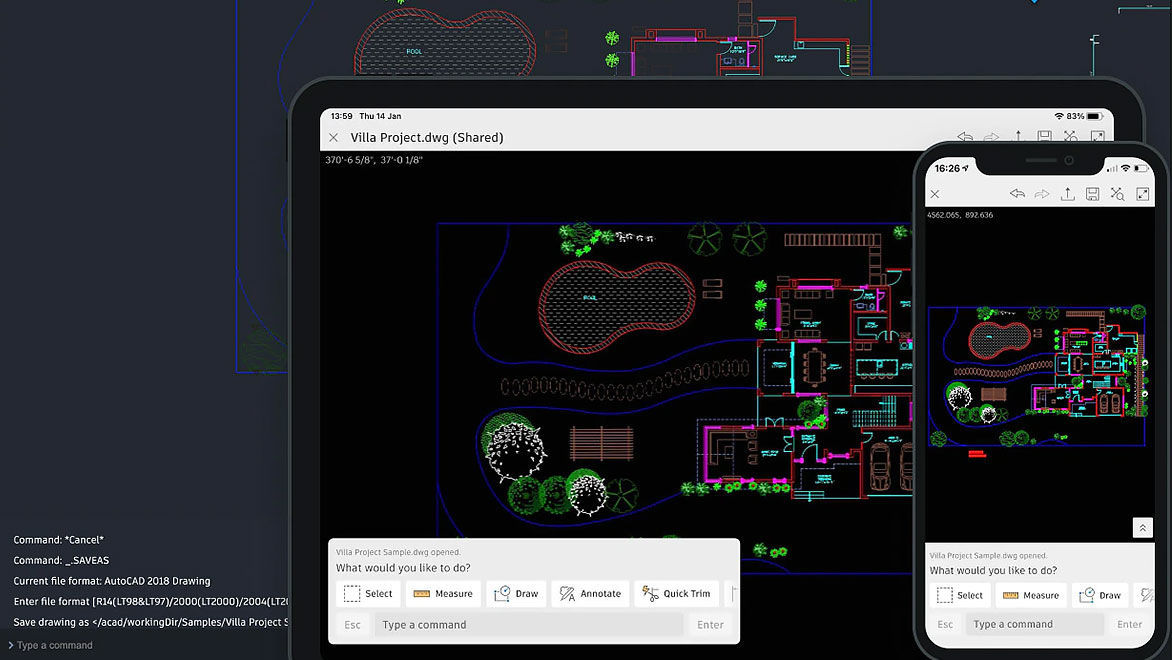Activate the Measure tool on the iPad
1172x660 pixels.
(x=442, y=593)
